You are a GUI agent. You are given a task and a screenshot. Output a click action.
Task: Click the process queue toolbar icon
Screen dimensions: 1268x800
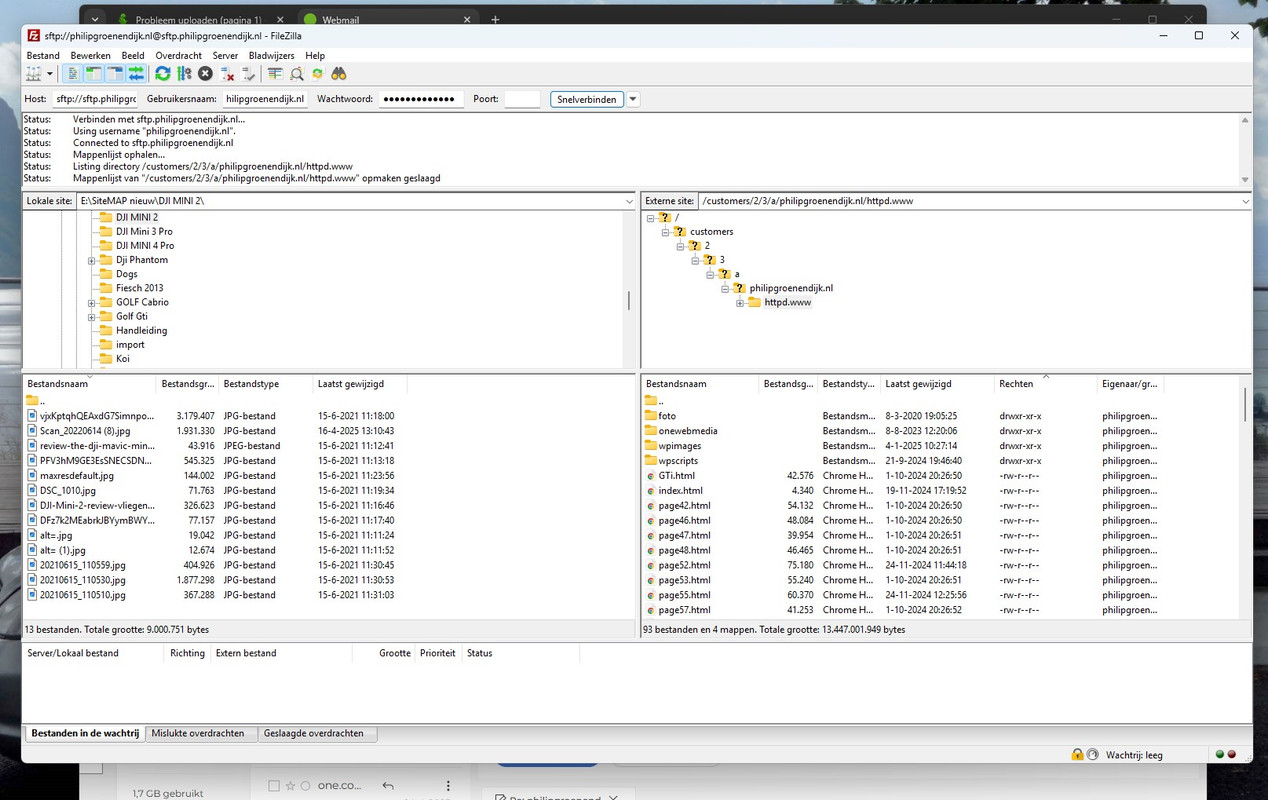click(x=184, y=74)
